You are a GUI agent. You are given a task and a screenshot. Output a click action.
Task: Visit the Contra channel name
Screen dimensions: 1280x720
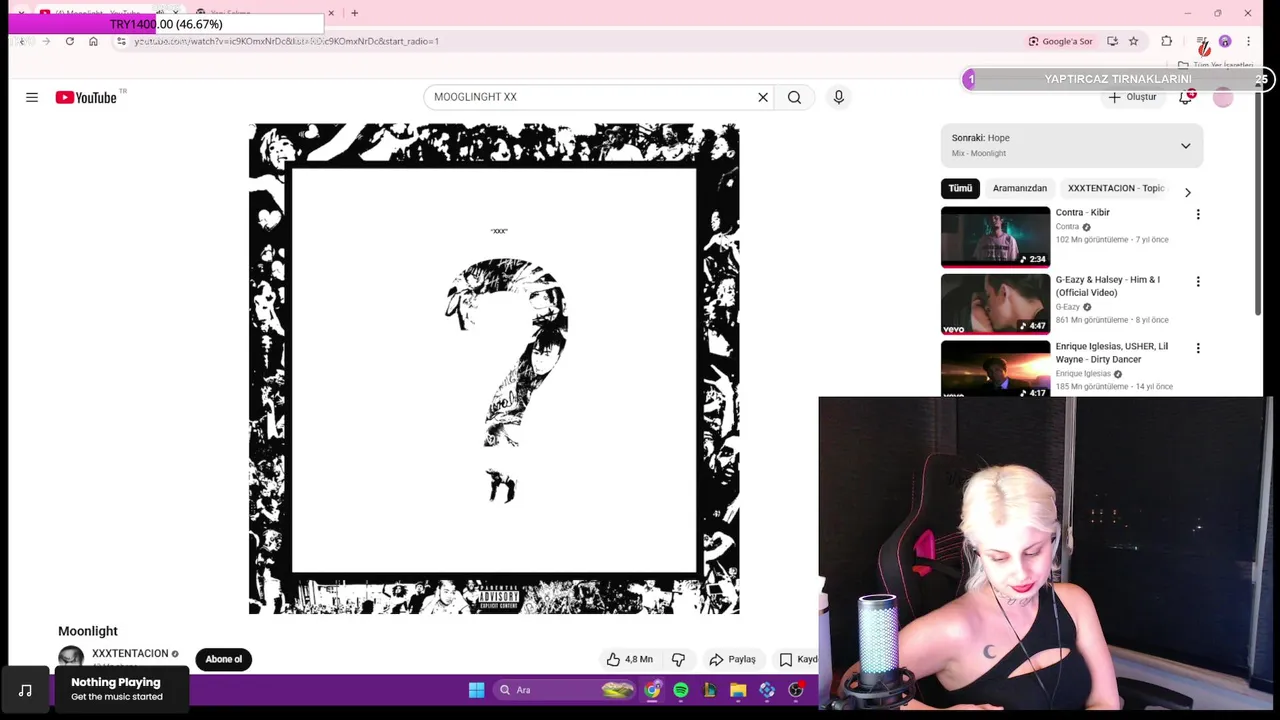click(1067, 227)
